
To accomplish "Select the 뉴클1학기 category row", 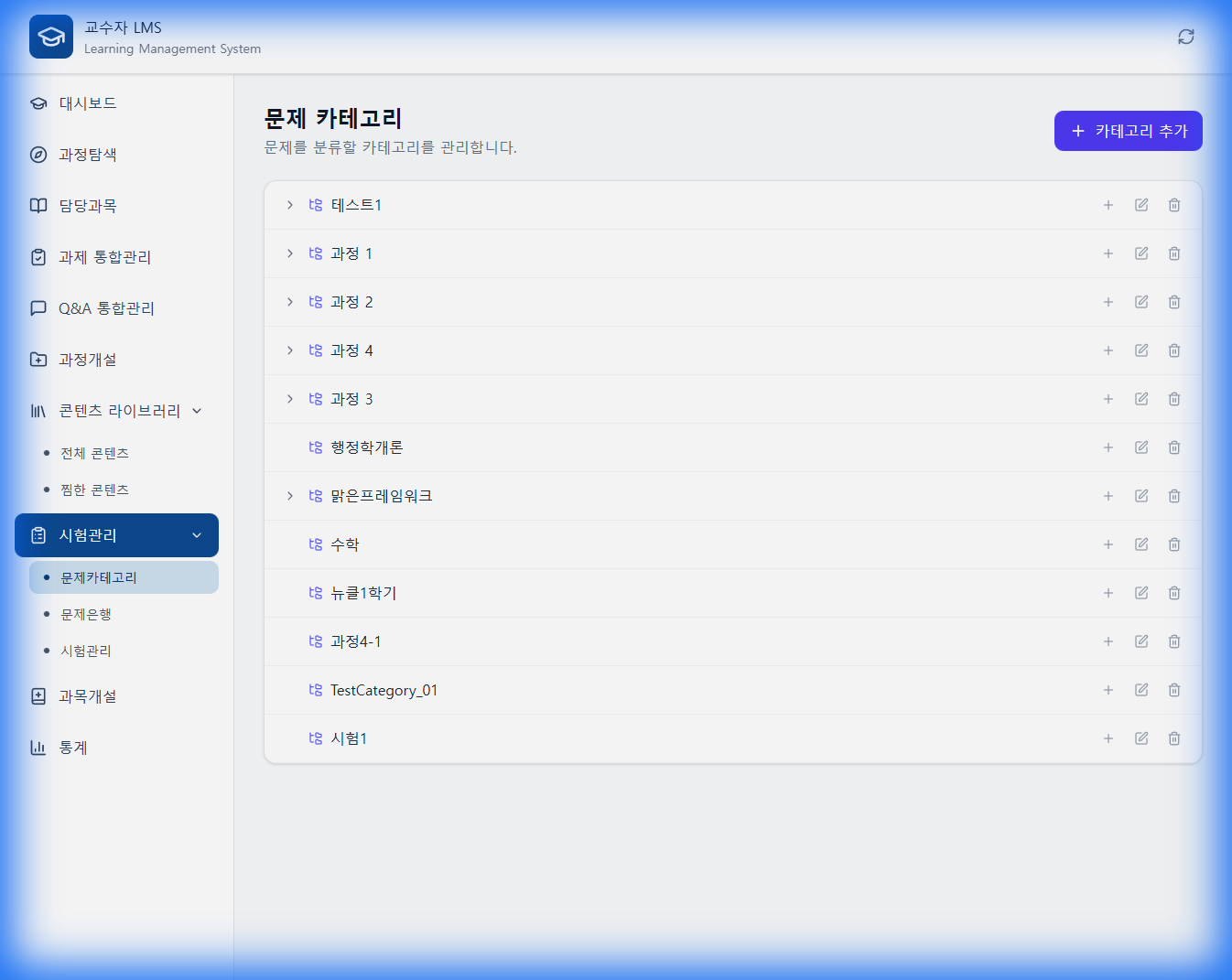I will coord(364,593).
